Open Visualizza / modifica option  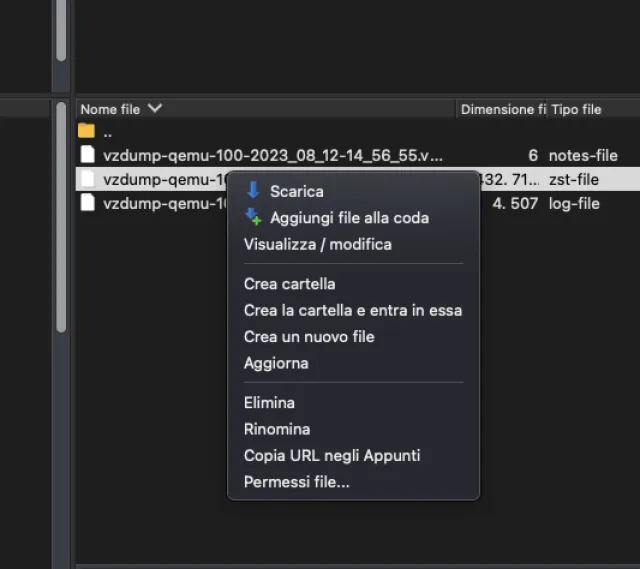coord(318,244)
